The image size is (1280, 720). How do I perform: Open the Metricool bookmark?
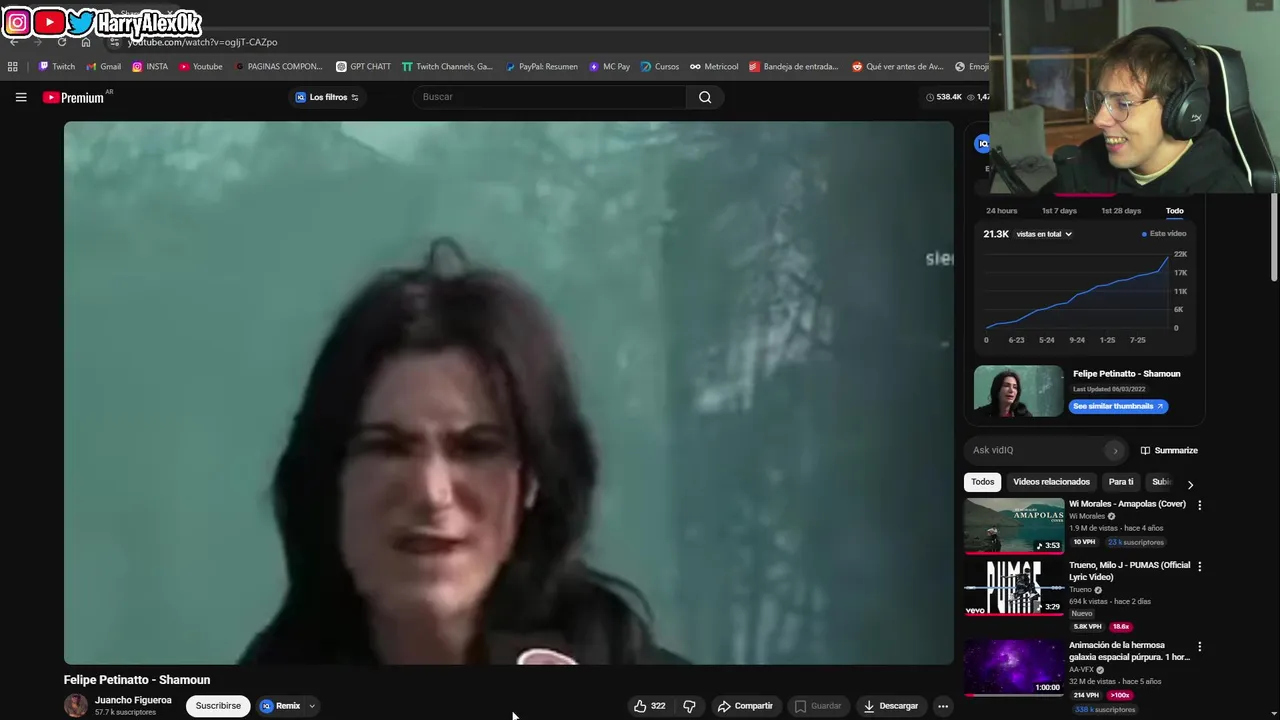[x=714, y=67]
